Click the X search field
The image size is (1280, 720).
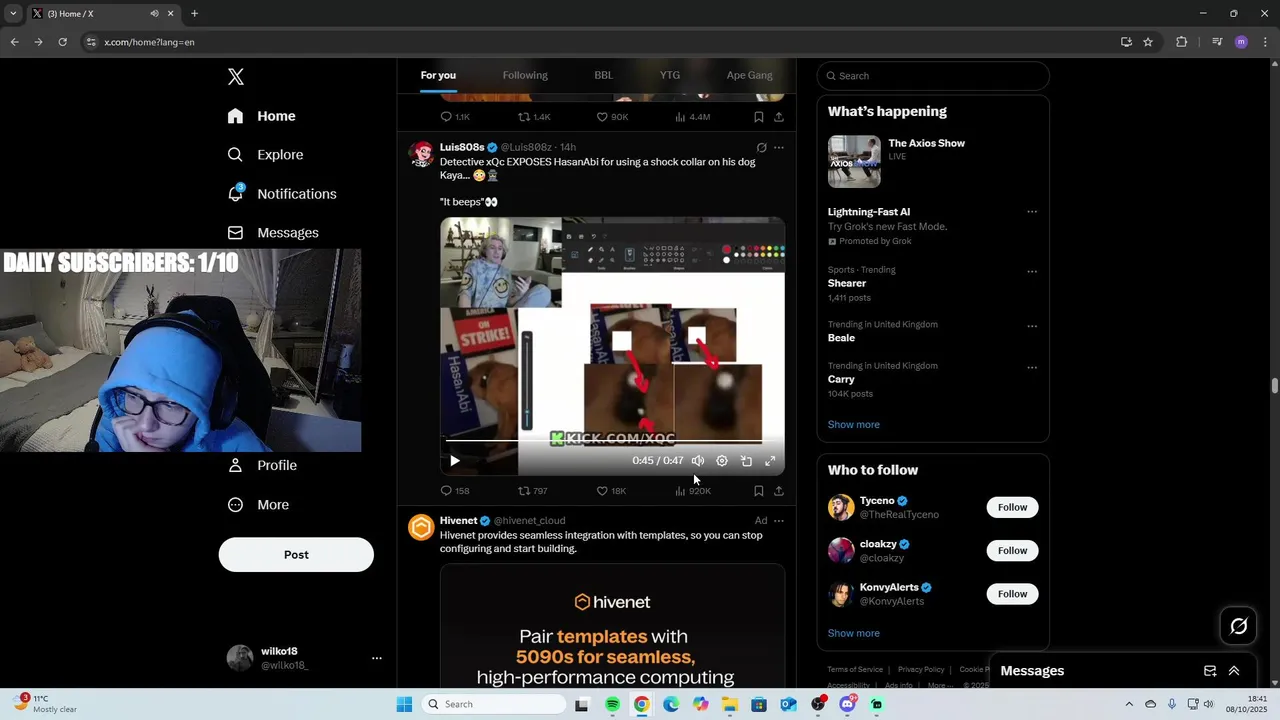pyautogui.click(x=933, y=76)
